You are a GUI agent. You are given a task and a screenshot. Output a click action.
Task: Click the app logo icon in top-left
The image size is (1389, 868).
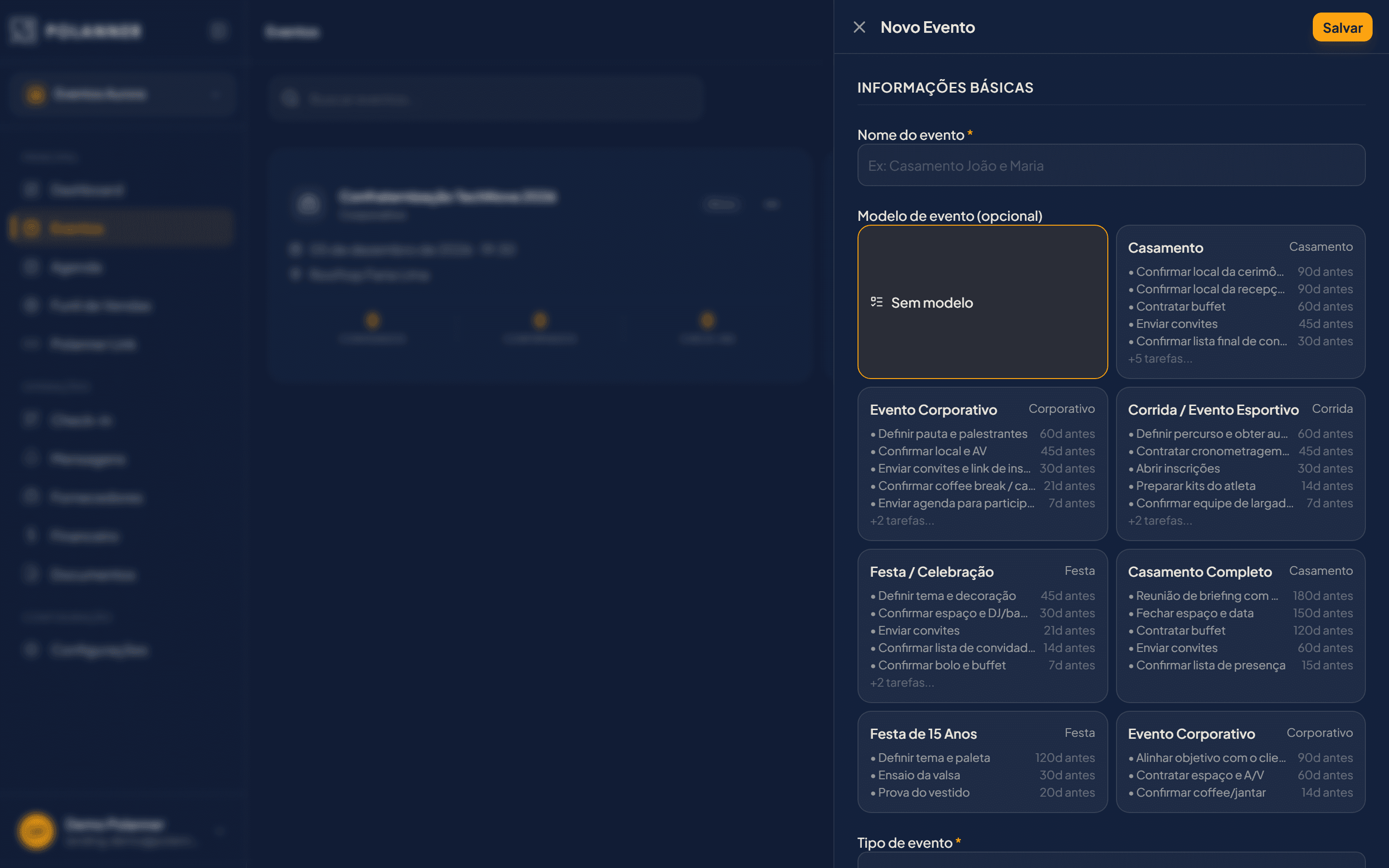23,30
